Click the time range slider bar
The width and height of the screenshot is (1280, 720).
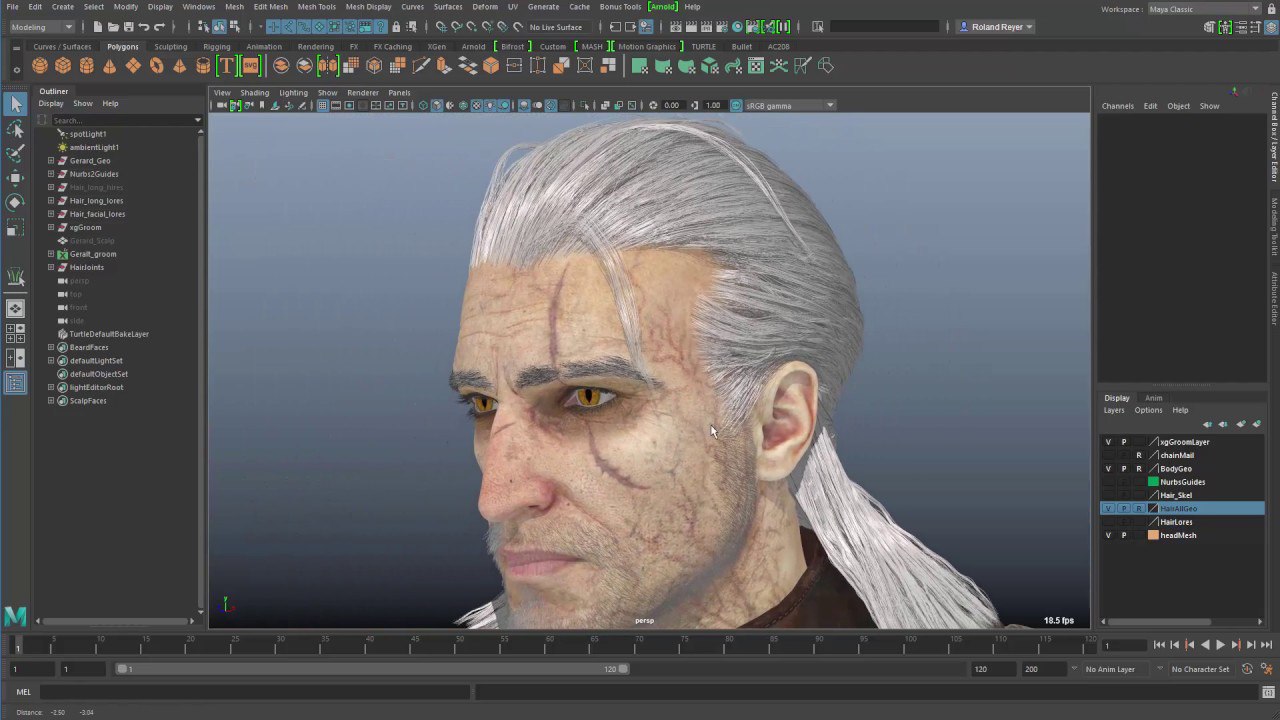click(373, 669)
